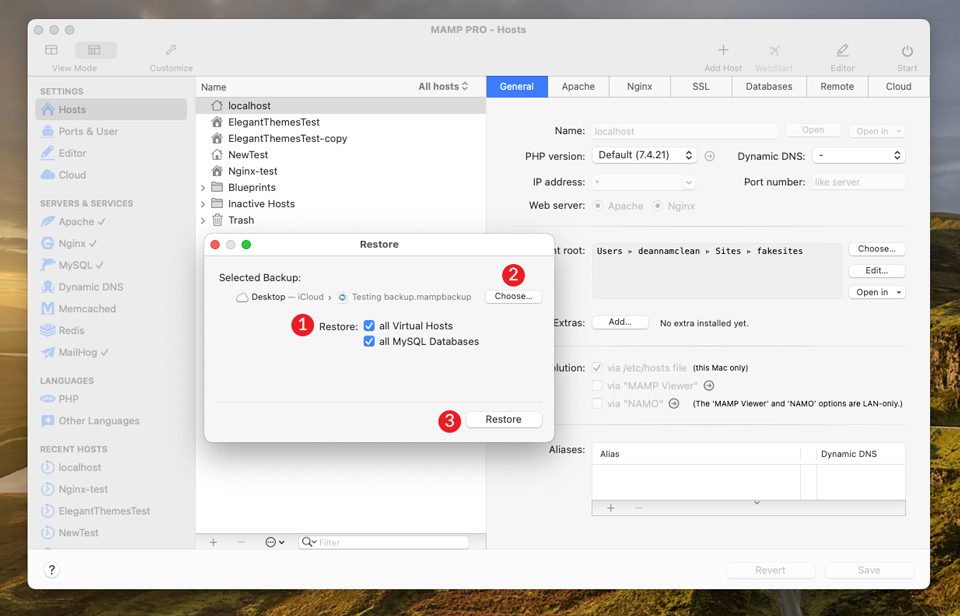Click the Add Host toolbar icon
960x616 pixels.
point(722,50)
